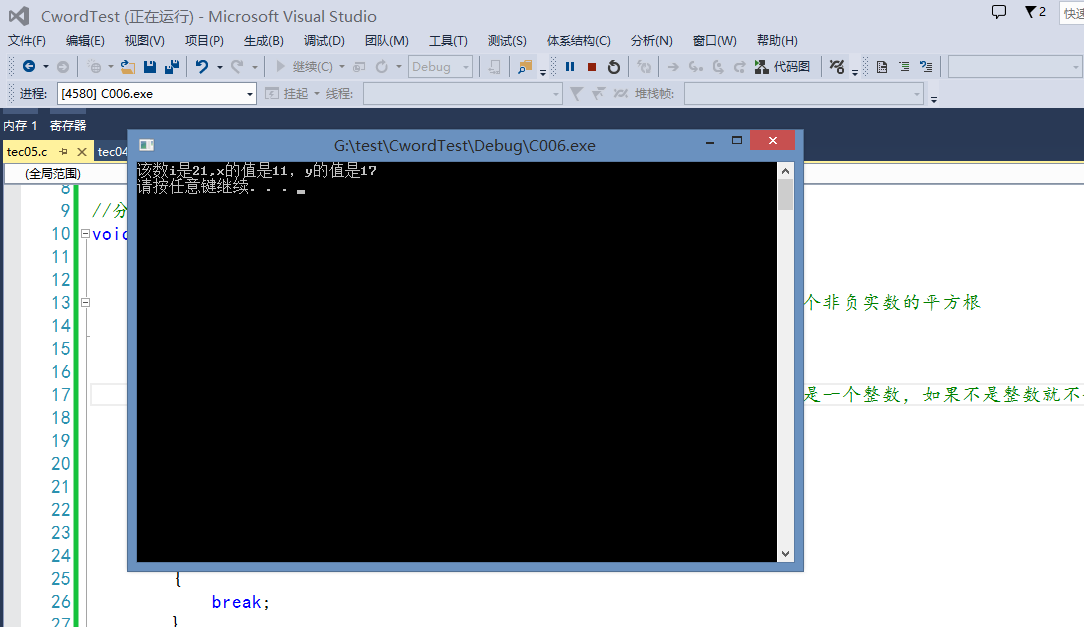
Task: Click the console scrollbar down arrow
Action: [785, 554]
